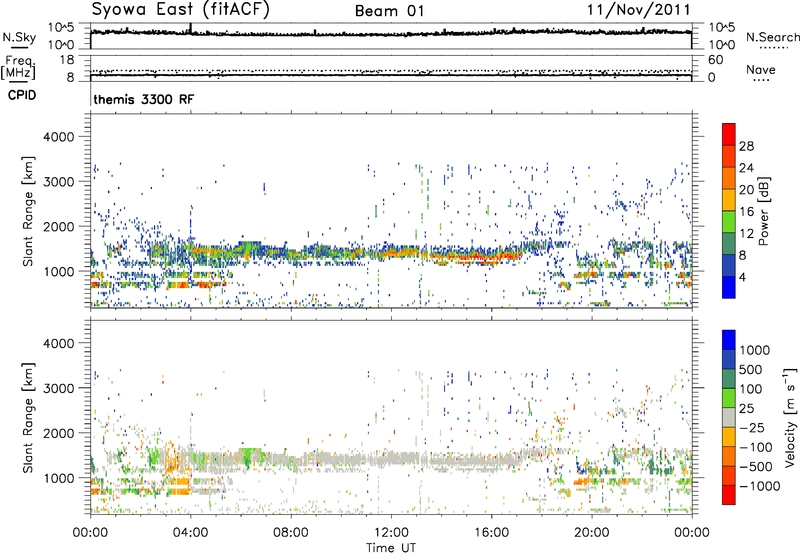800x554 pixels.
Task: Click the '-1000' label on Velocity colorbar
Action: [760, 486]
